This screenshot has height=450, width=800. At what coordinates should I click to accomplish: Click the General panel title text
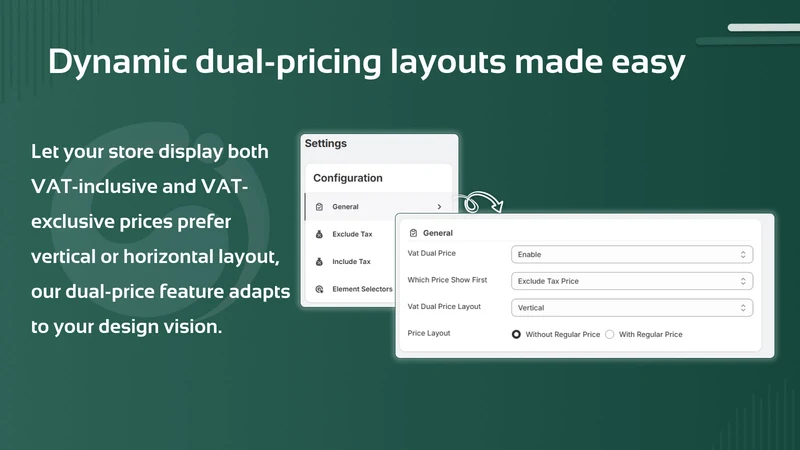click(x=438, y=233)
